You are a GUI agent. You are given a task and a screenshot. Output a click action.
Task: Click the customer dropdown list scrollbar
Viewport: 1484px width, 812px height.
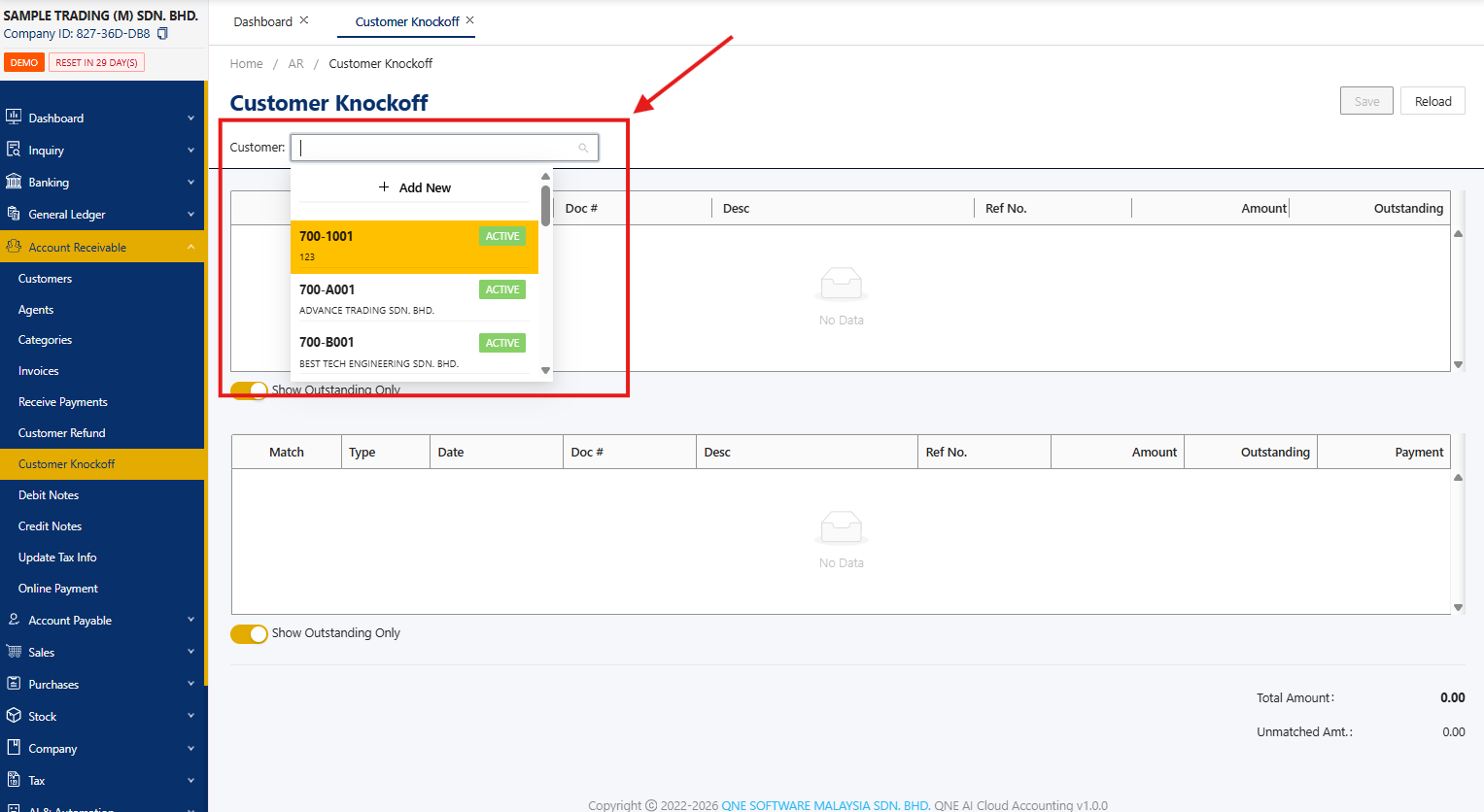(x=545, y=205)
